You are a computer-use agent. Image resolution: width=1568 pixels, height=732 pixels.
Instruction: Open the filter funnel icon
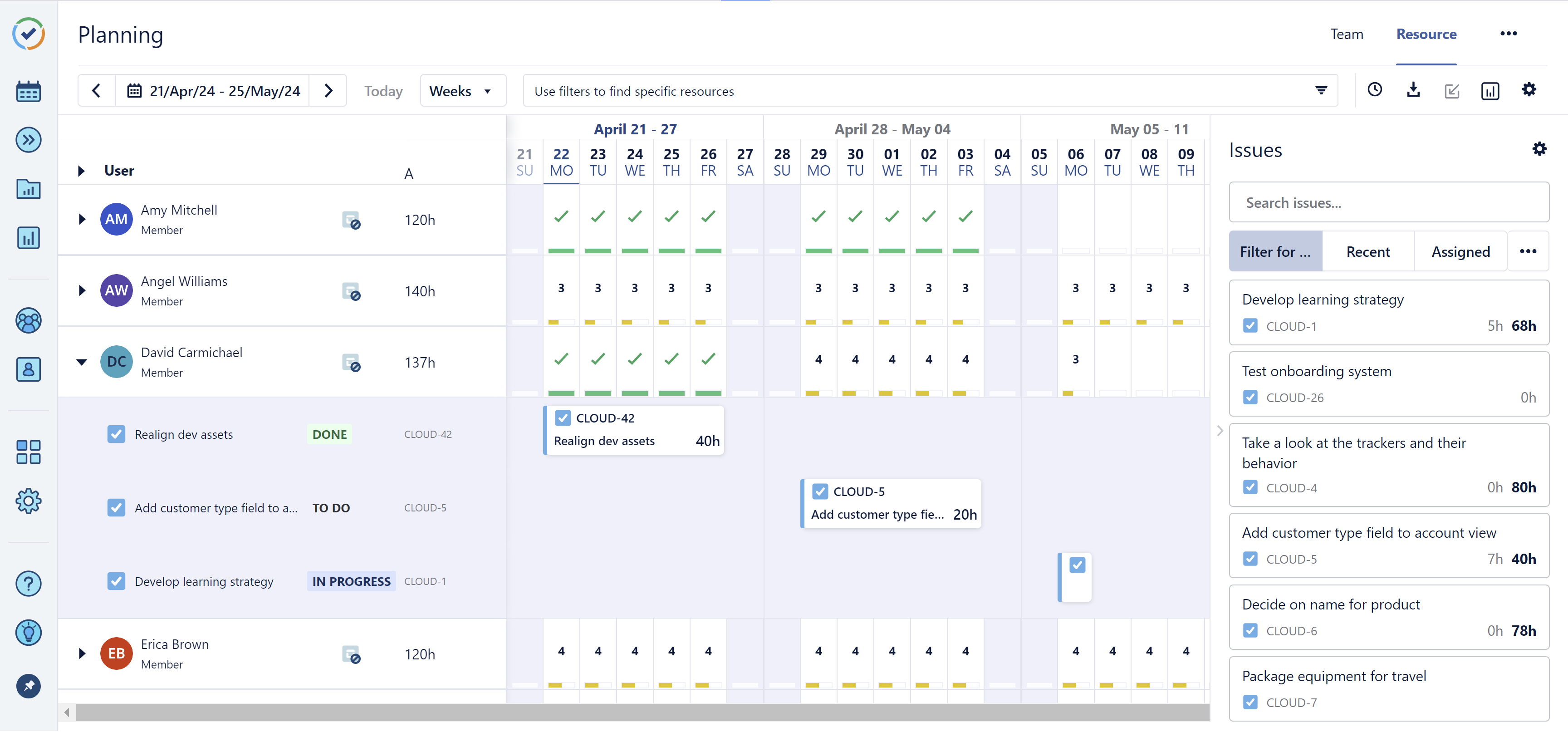tap(1321, 91)
